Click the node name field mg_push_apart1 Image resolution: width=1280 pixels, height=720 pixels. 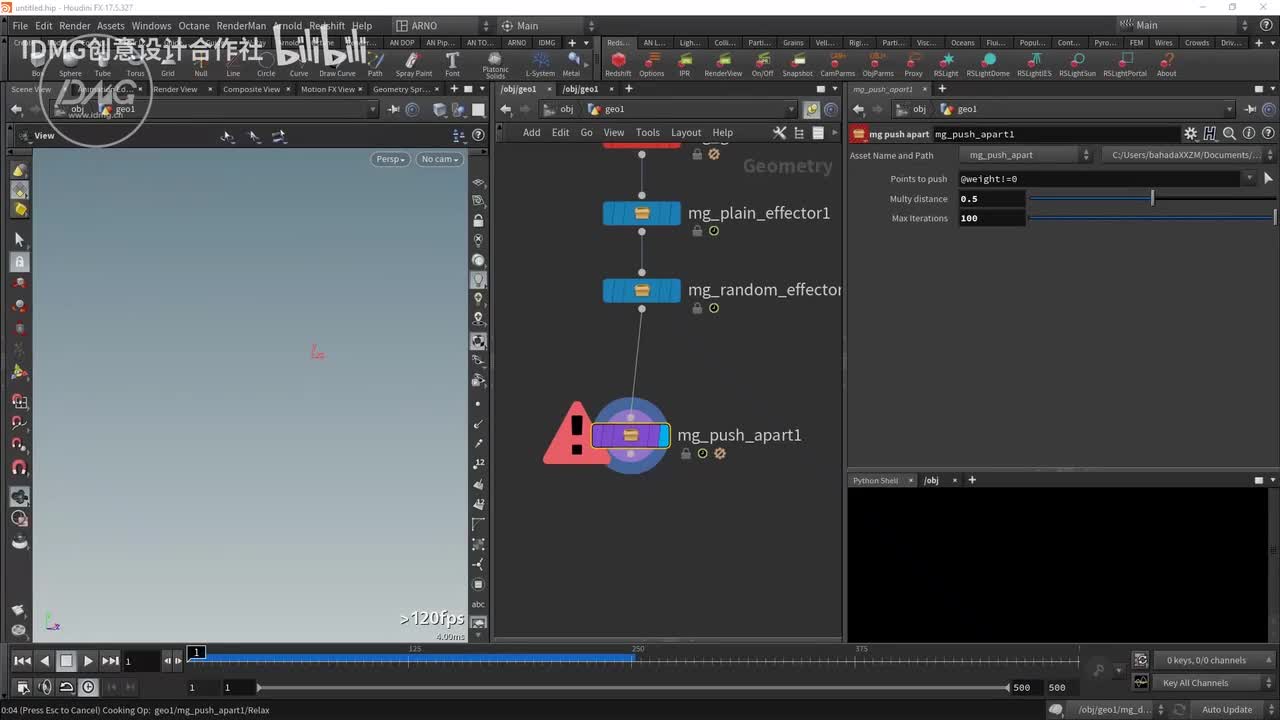coord(1054,133)
